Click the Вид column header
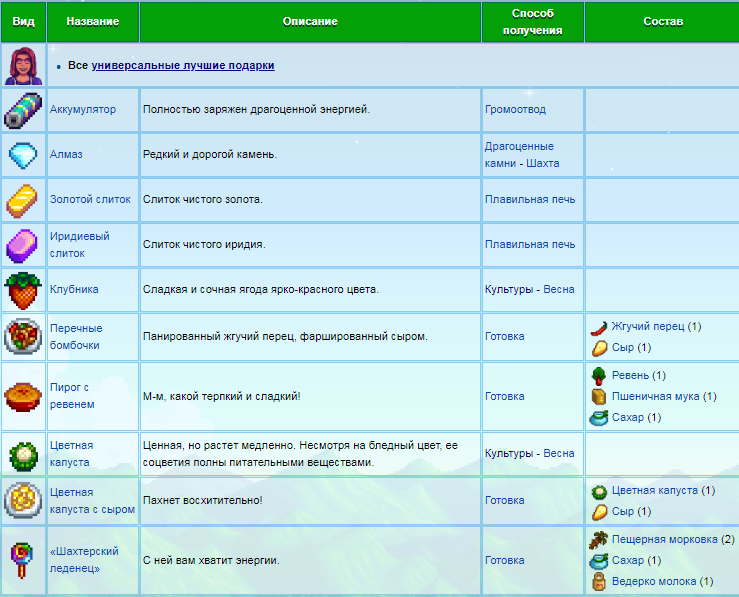 coord(23,22)
